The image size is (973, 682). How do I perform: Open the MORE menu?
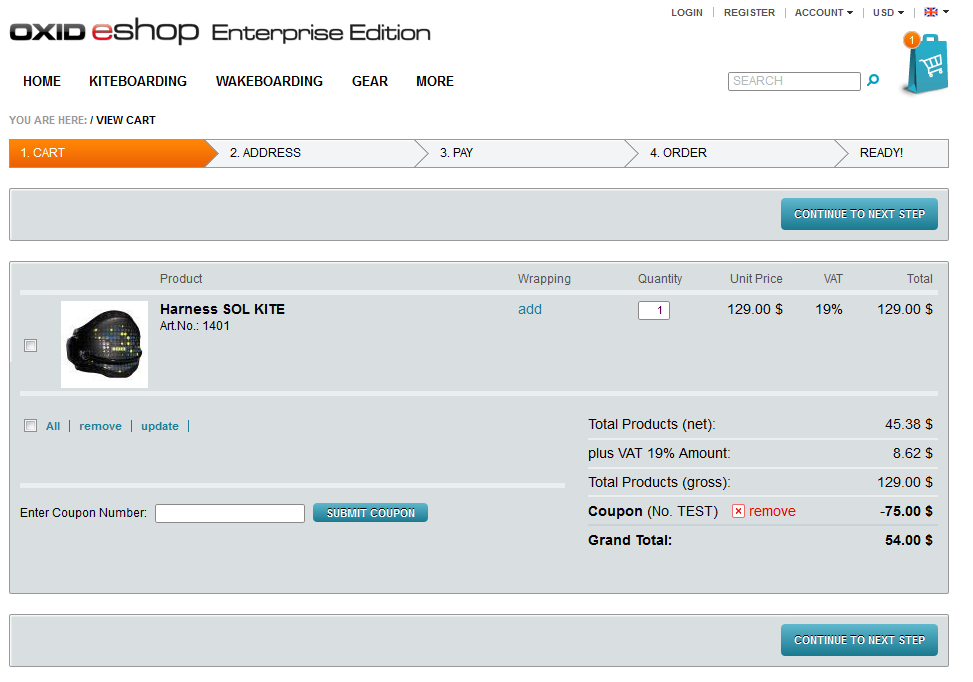435,81
